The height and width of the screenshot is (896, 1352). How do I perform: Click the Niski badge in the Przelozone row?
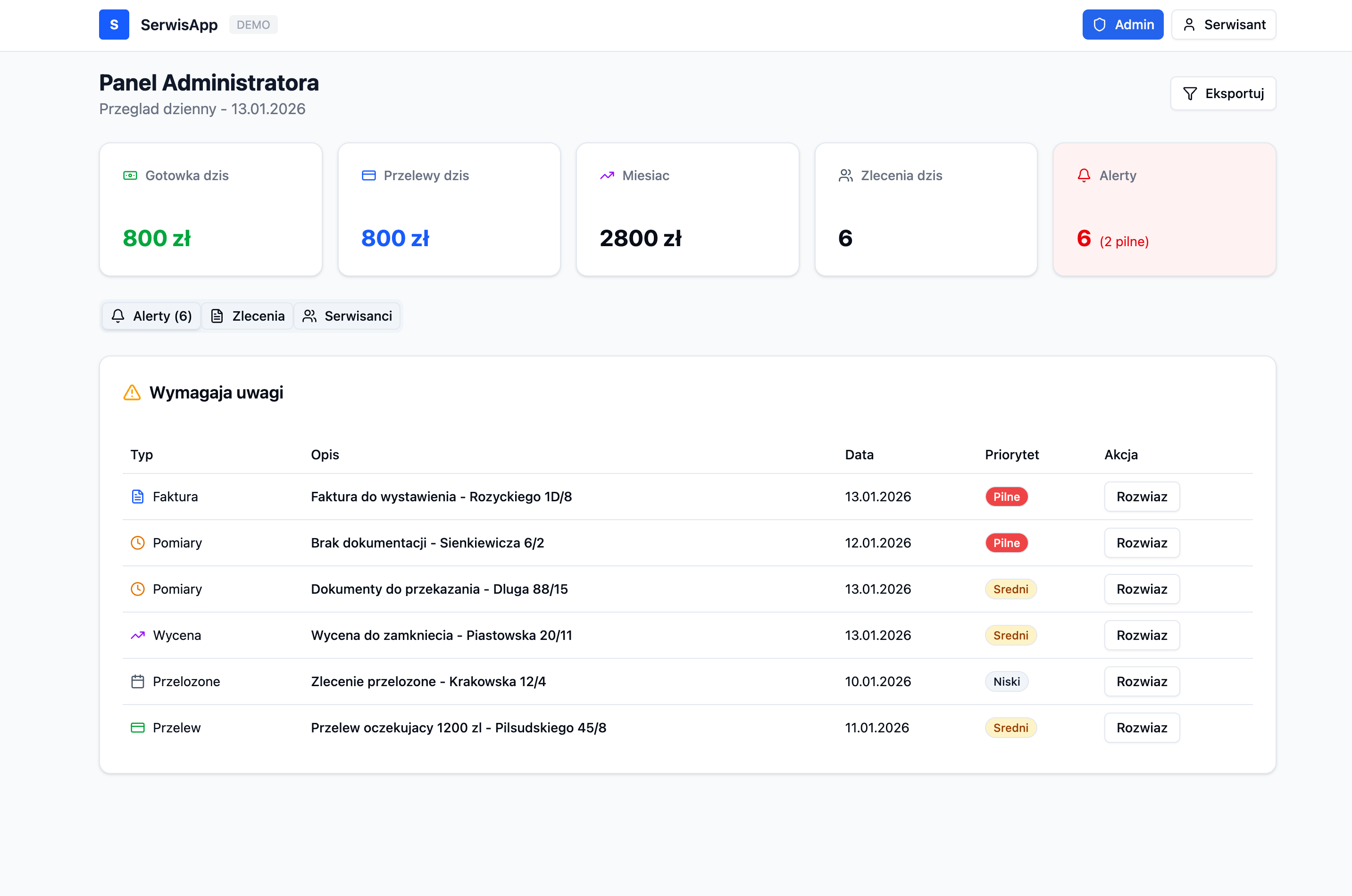1006,682
